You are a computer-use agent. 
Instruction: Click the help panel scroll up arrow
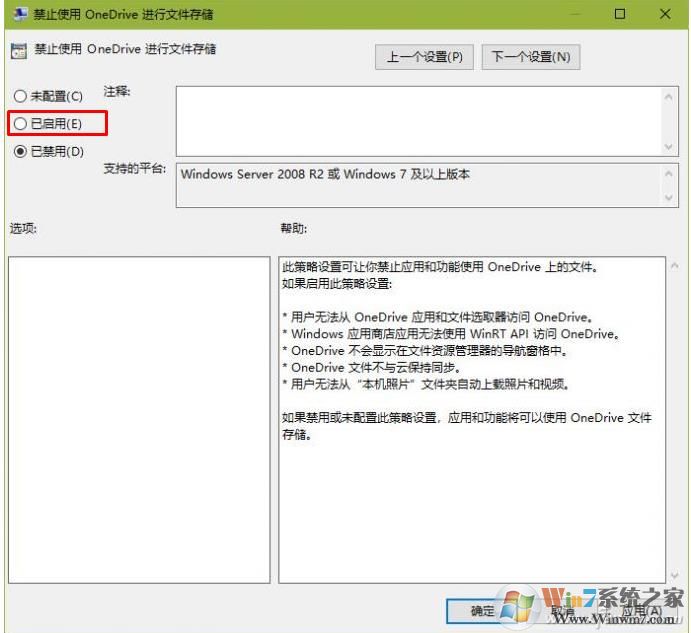(674, 266)
